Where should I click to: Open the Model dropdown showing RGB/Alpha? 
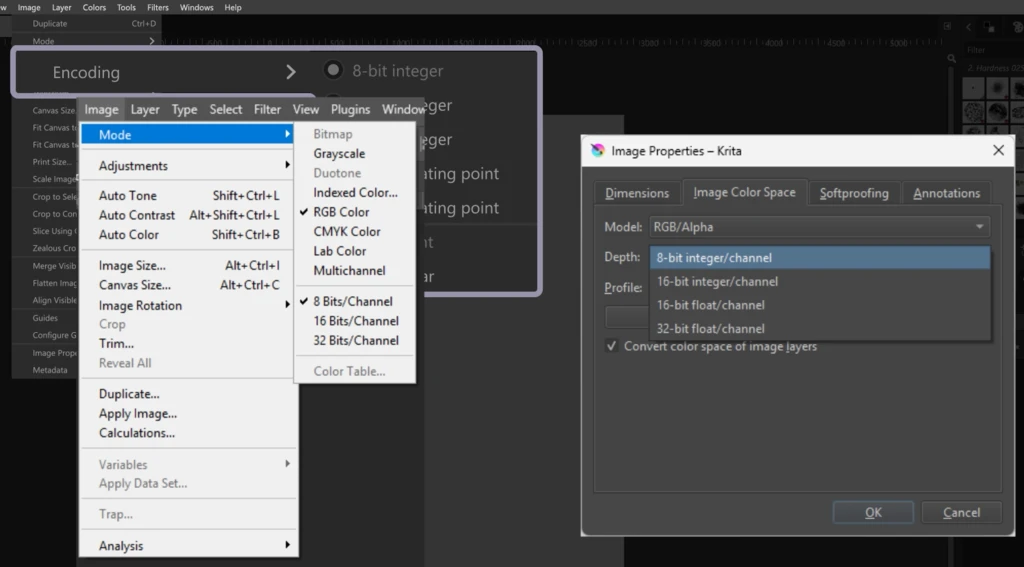[820, 227]
